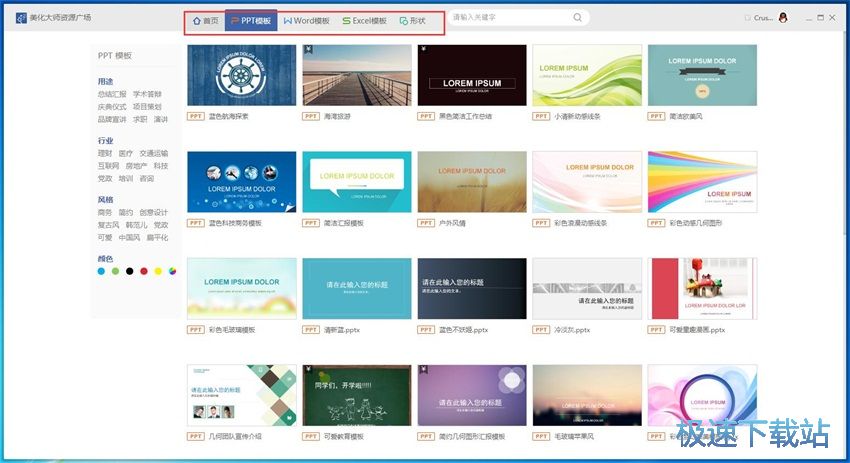The image size is (850, 463).
Task: Open the 简约几何图形汇报模板 purple thumbnail
Action: (472, 395)
